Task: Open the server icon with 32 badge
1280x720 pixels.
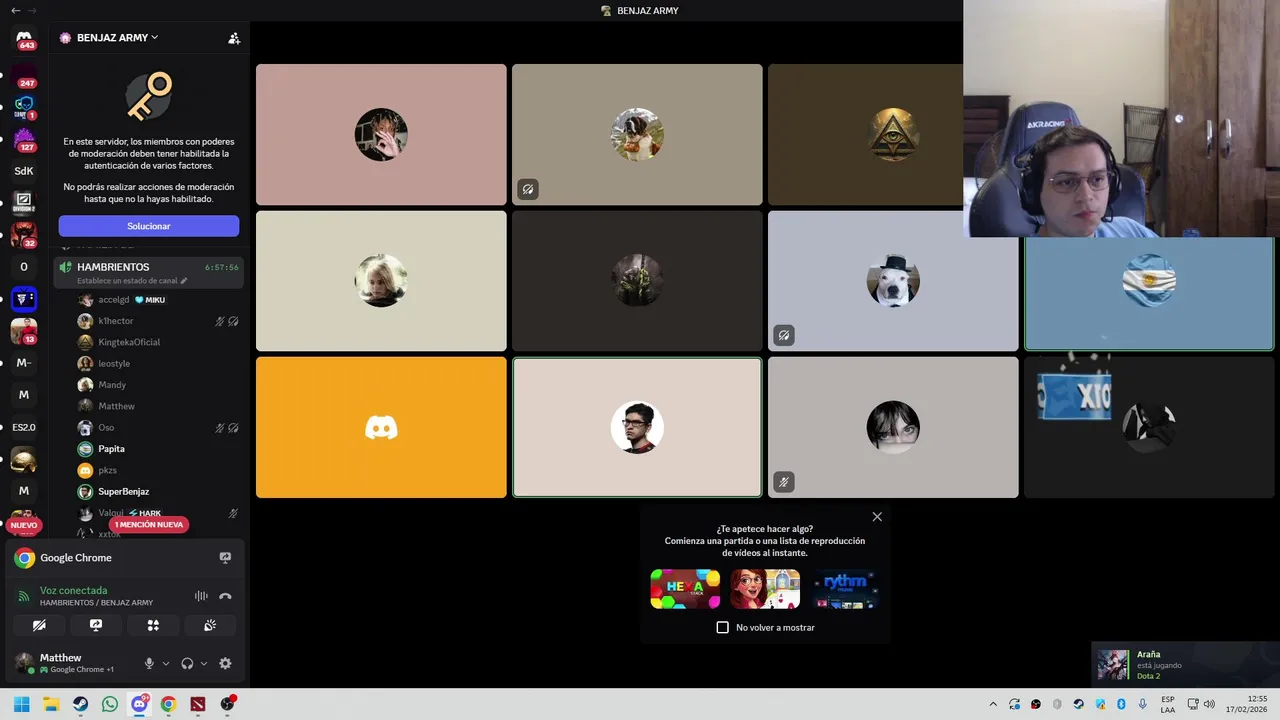Action: click(x=24, y=235)
